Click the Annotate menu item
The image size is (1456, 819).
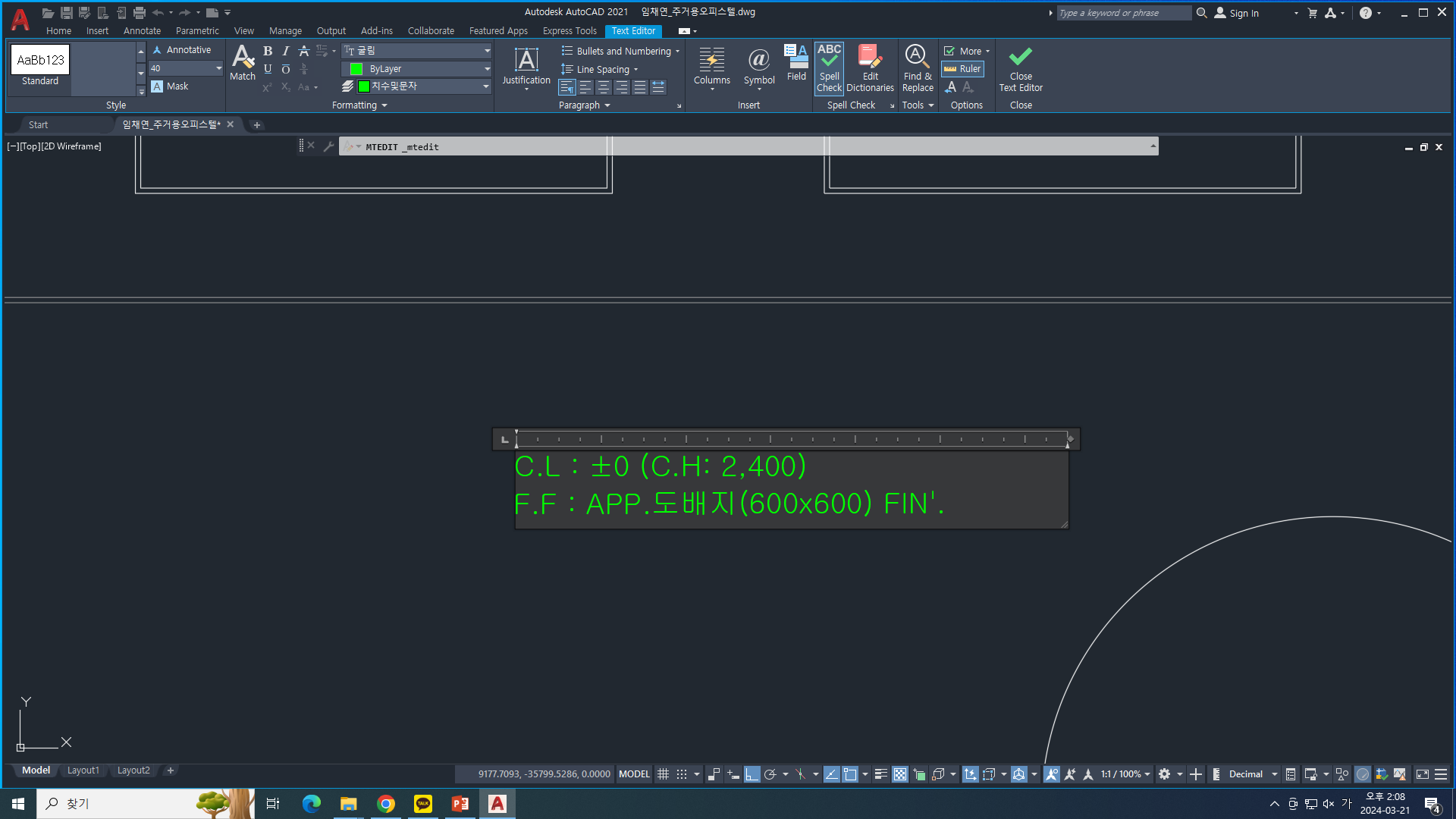142,31
